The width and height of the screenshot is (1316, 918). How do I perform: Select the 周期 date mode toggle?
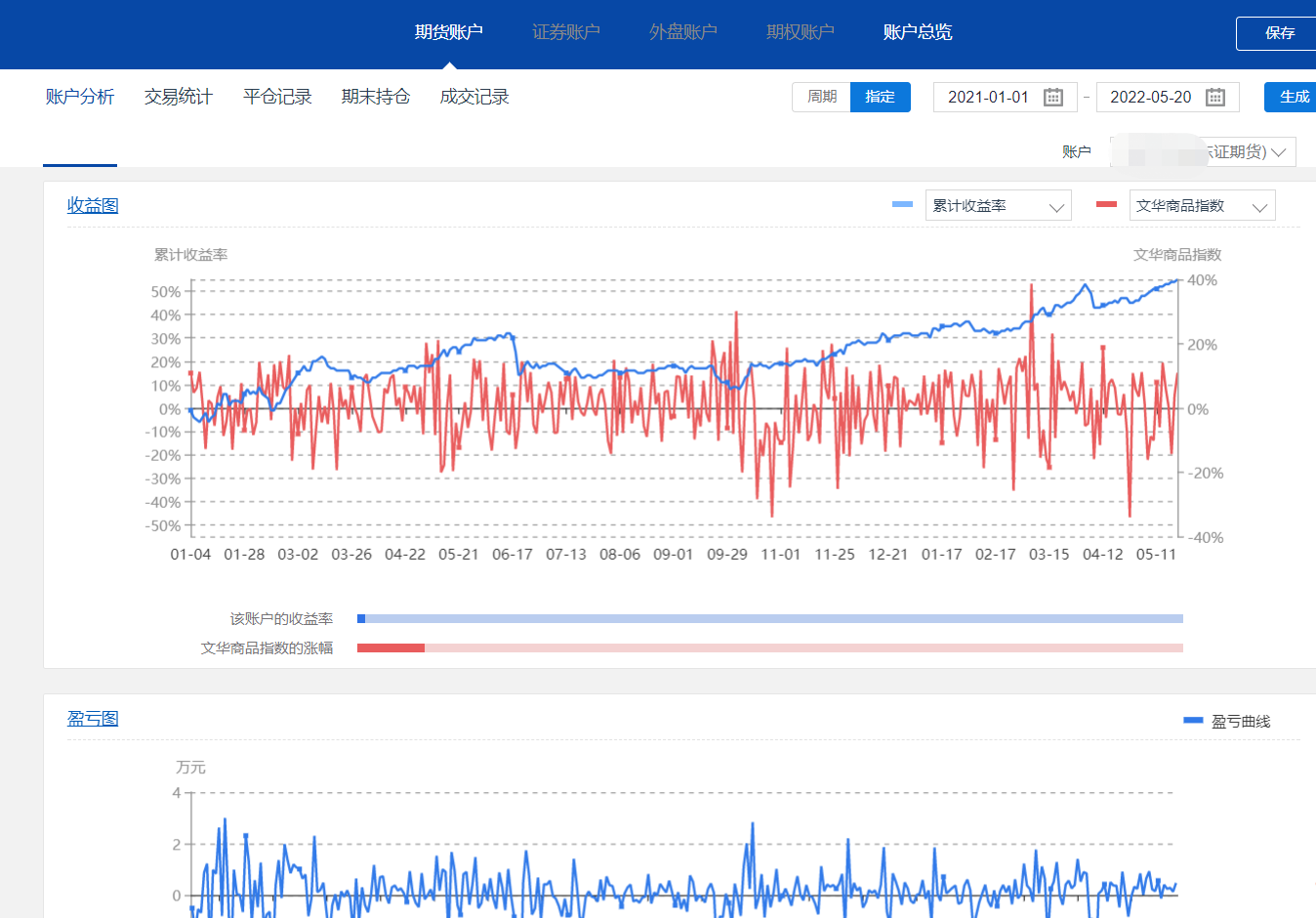[x=822, y=97]
